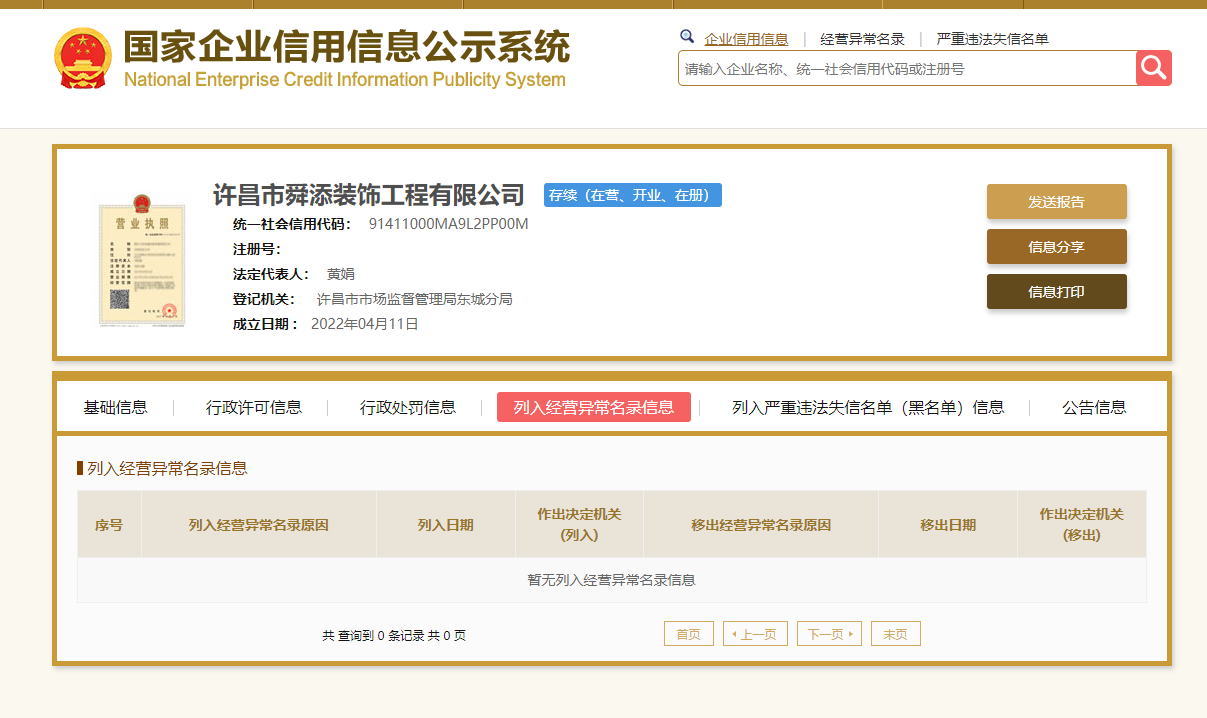
Task: Click the 列入经营异常名录原因 column header
Action: [x=259, y=524]
